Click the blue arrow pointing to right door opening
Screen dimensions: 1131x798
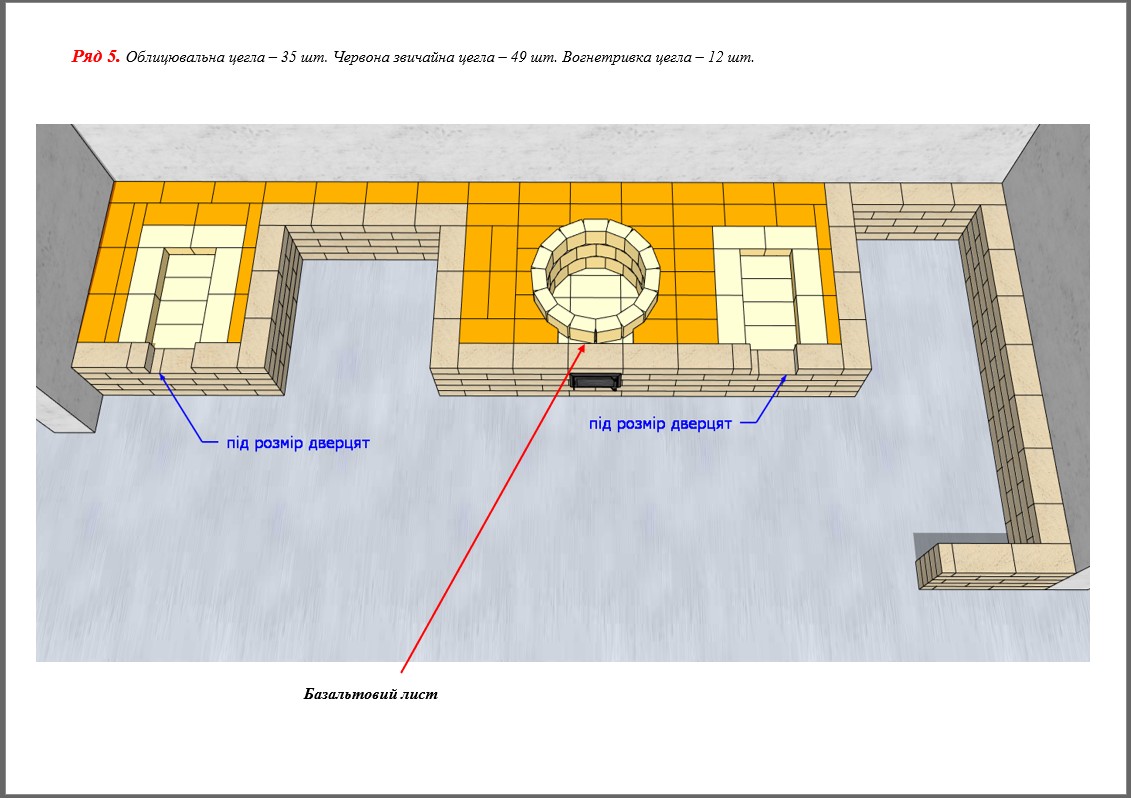click(770, 402)
